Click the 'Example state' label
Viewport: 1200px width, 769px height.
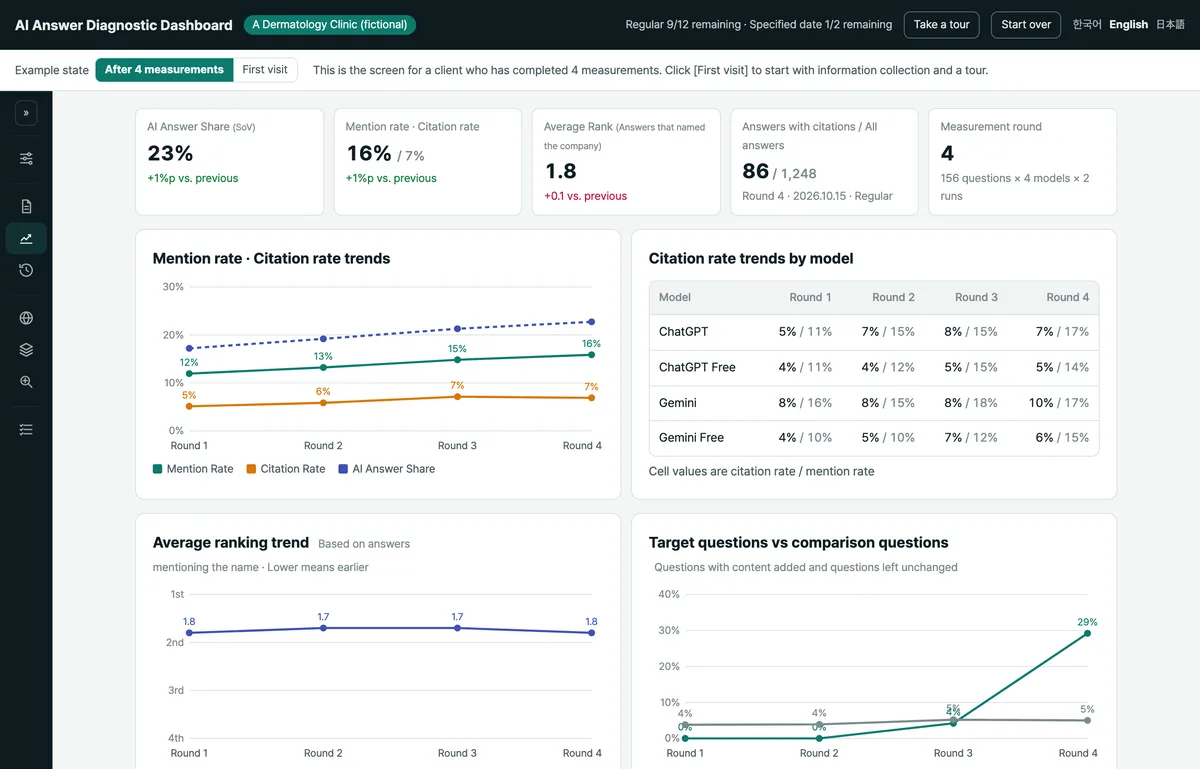52,70
